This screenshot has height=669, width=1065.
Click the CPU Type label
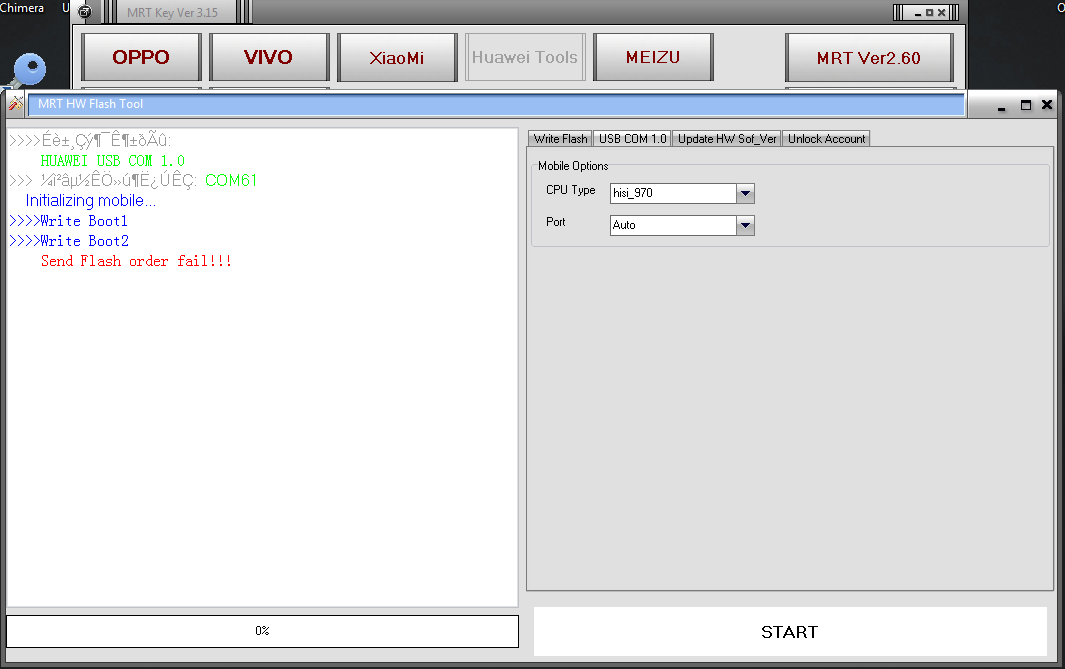tap(571, 190)
